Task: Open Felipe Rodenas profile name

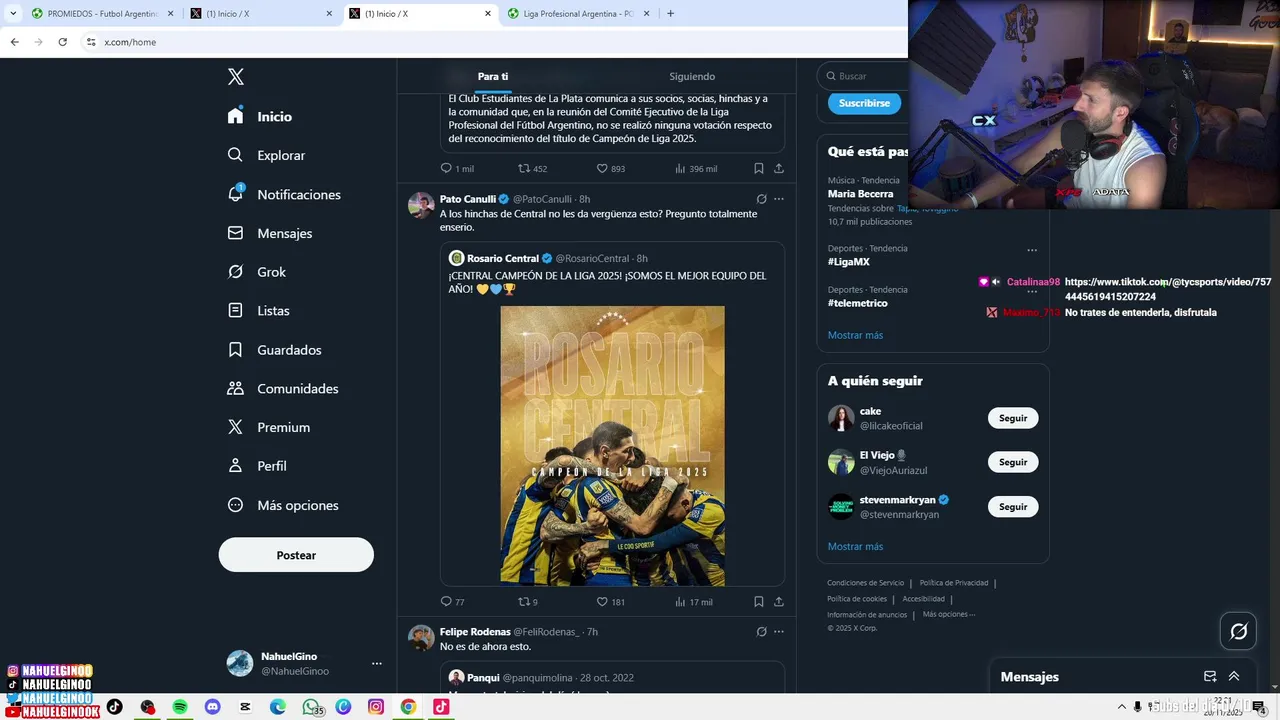Action: click(x=475, y=632)
